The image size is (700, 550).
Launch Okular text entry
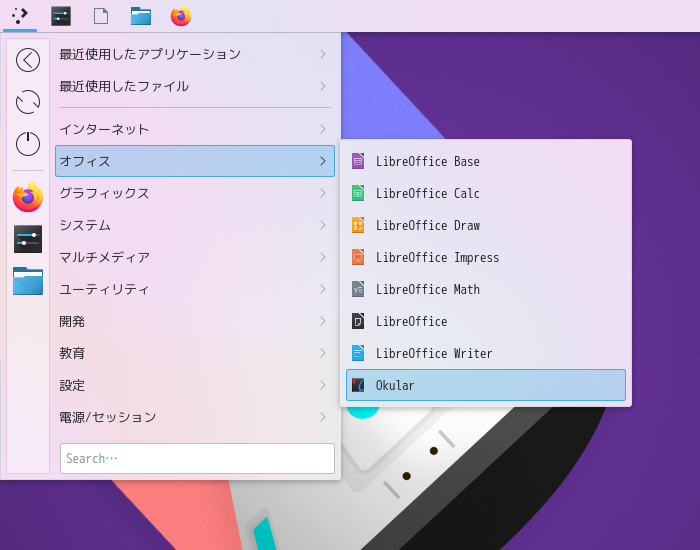pyautogui.click(x=395, y=385)
